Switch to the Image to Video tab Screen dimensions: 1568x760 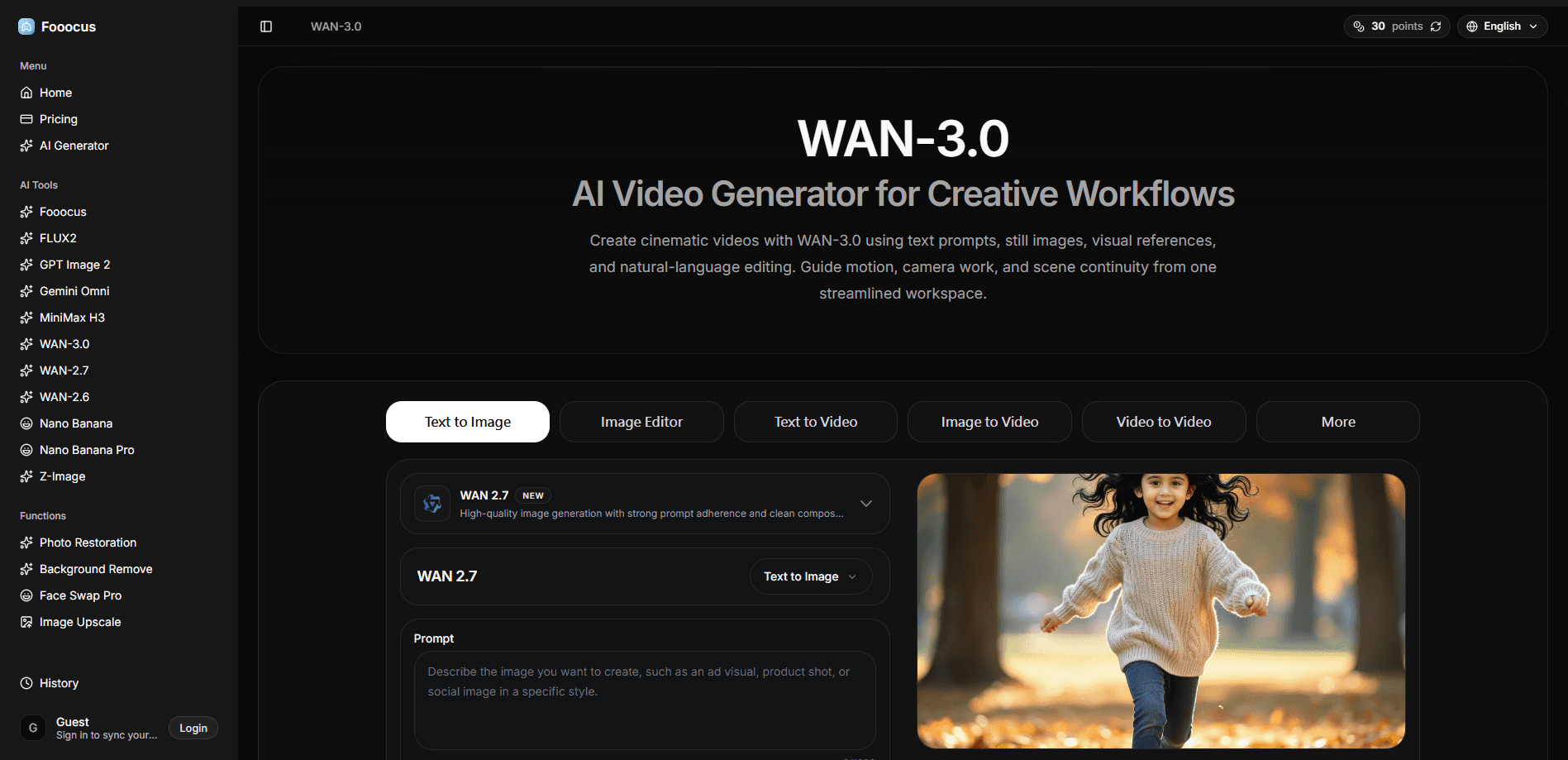coord(989,422)
